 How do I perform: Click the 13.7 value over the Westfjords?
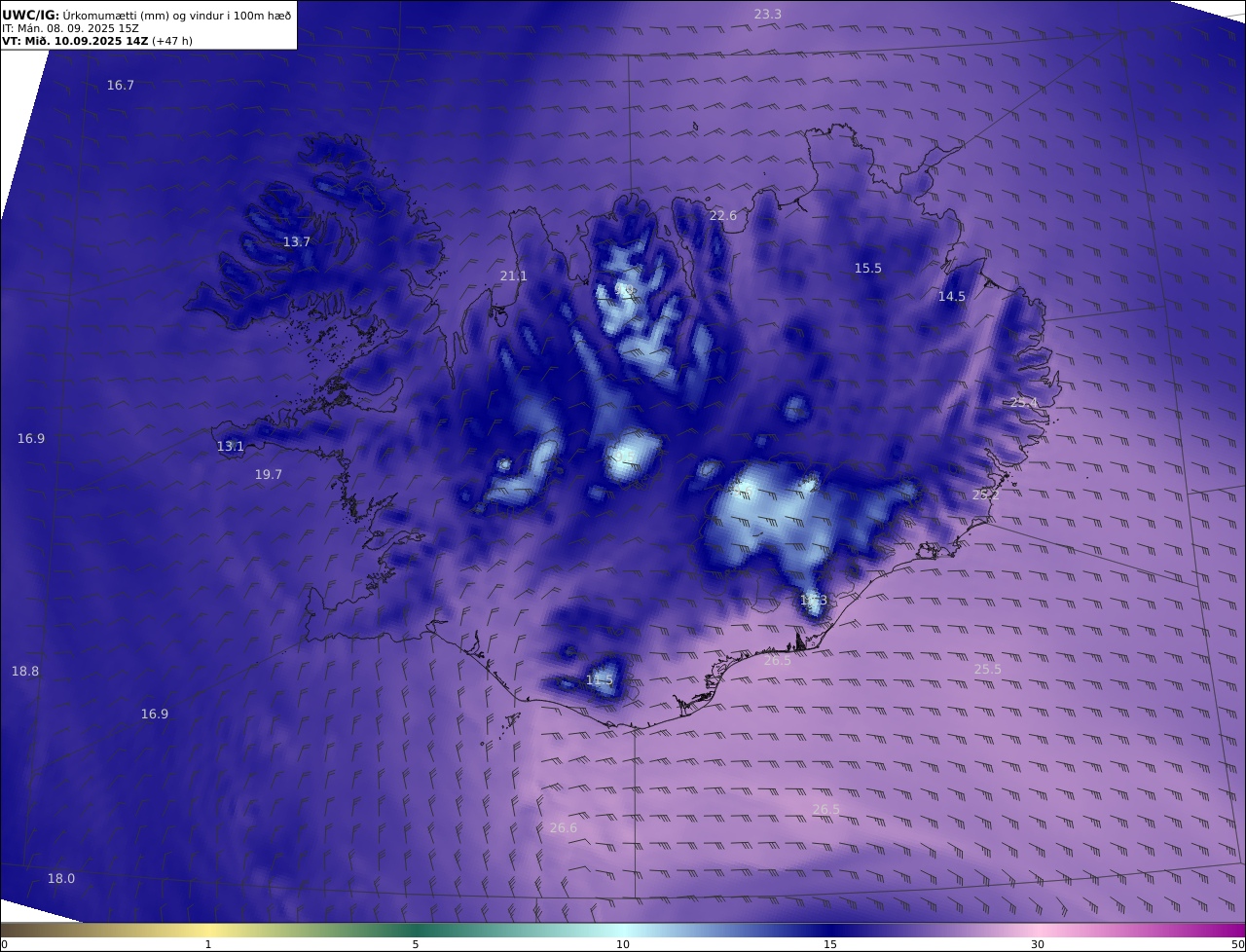(296, 242)
